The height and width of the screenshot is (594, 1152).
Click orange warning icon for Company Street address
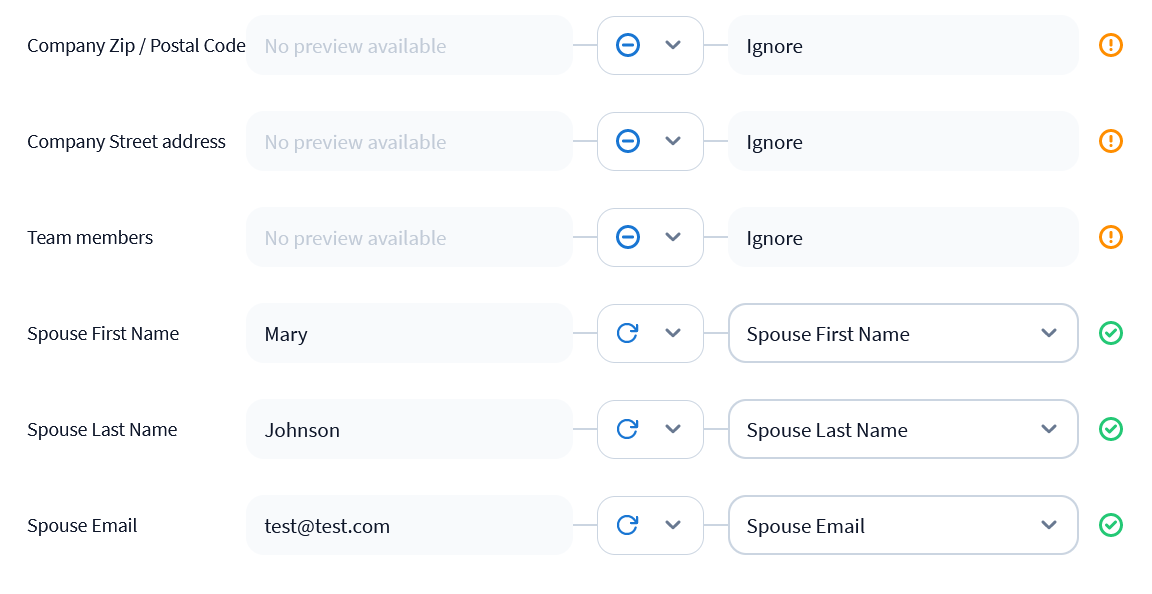(x=1111, y=141)
